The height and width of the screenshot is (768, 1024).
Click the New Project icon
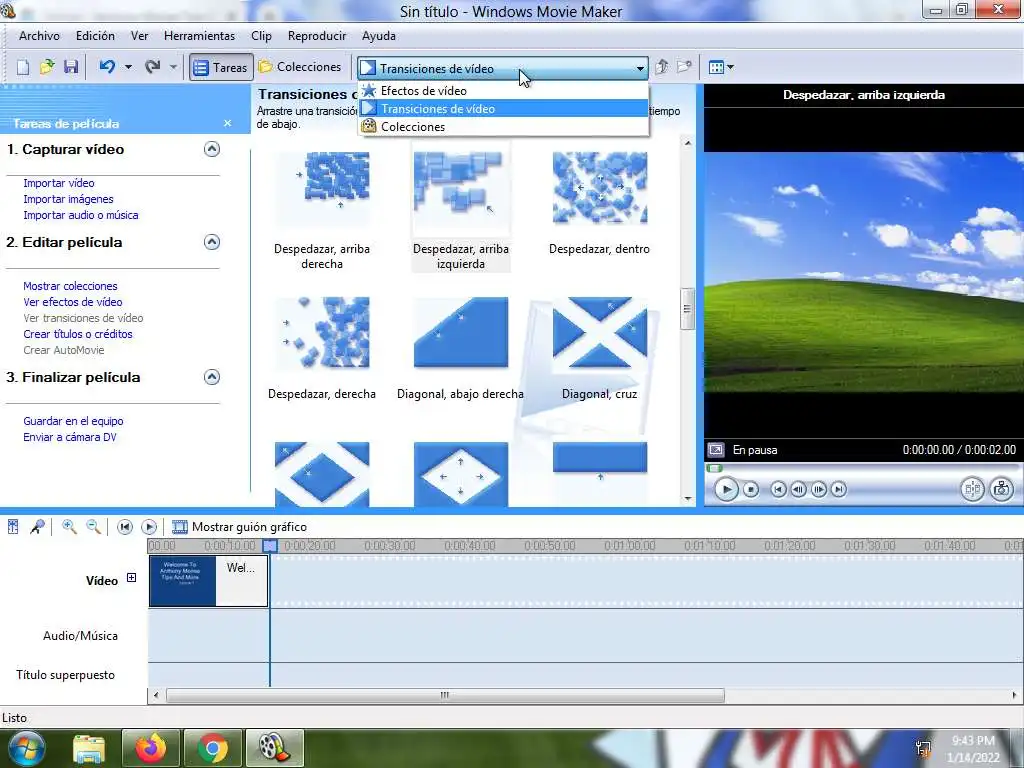(x=23, y=67)
